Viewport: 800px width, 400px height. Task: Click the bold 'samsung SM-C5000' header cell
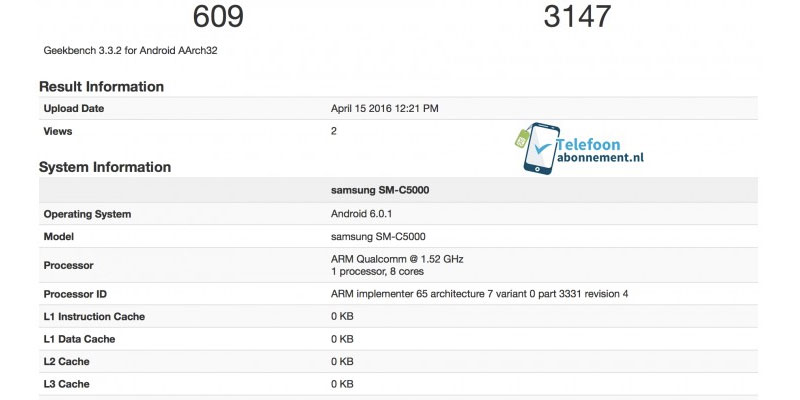pyautogui.click(x=380, y=190)
